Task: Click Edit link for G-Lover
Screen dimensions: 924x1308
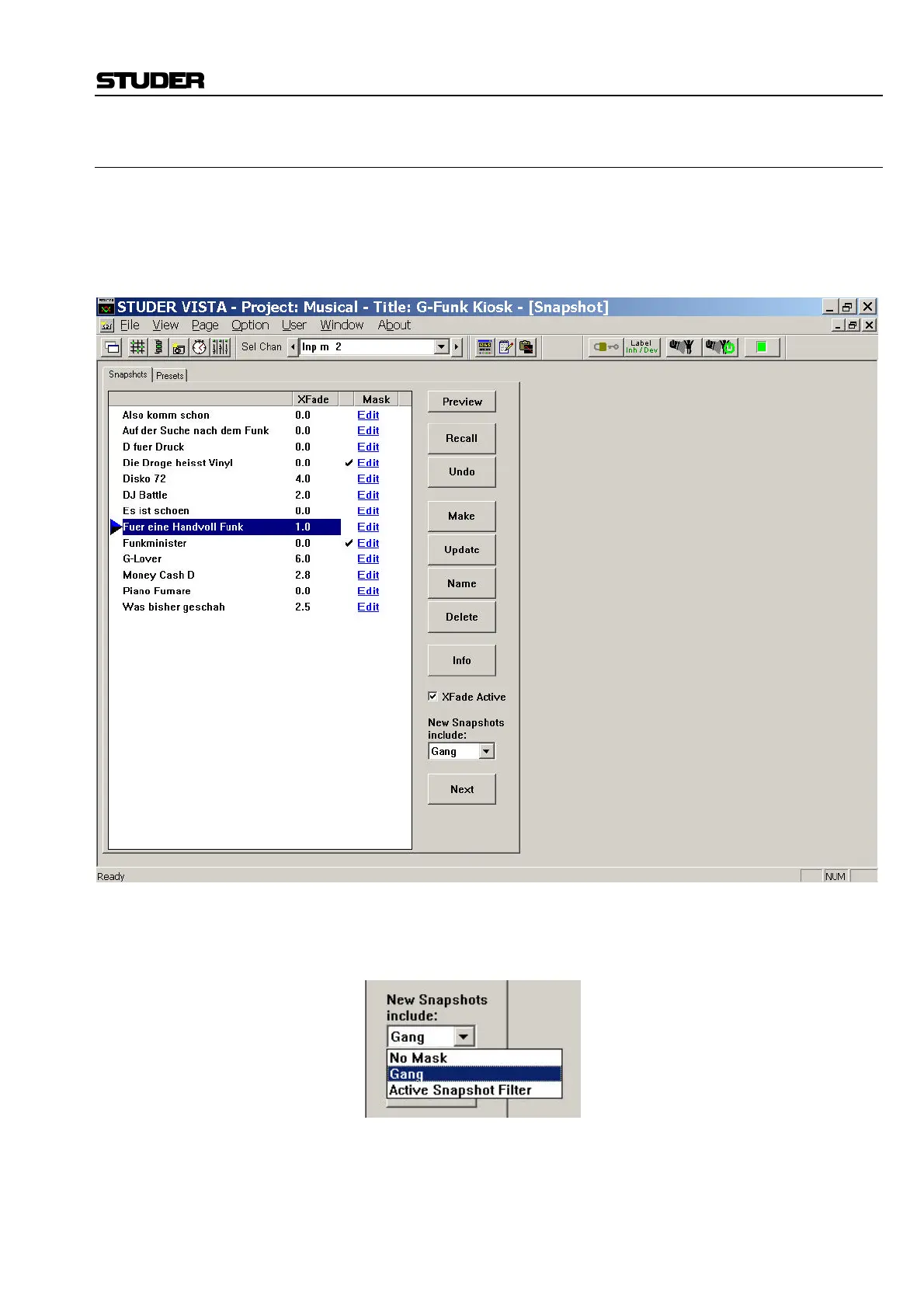Action: (368, 559)
